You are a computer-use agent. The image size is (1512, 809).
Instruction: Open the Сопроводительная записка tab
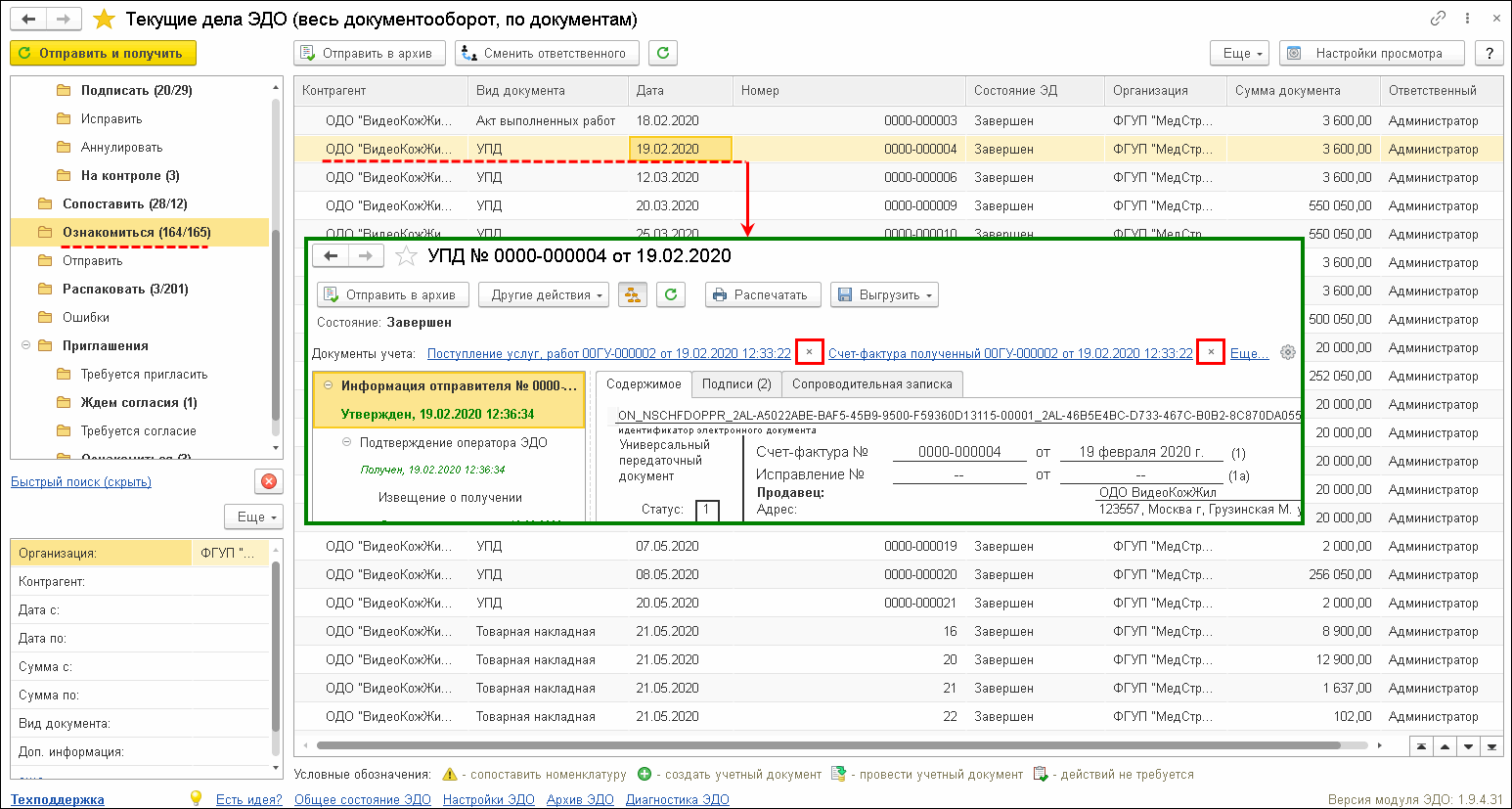point(872,383)
